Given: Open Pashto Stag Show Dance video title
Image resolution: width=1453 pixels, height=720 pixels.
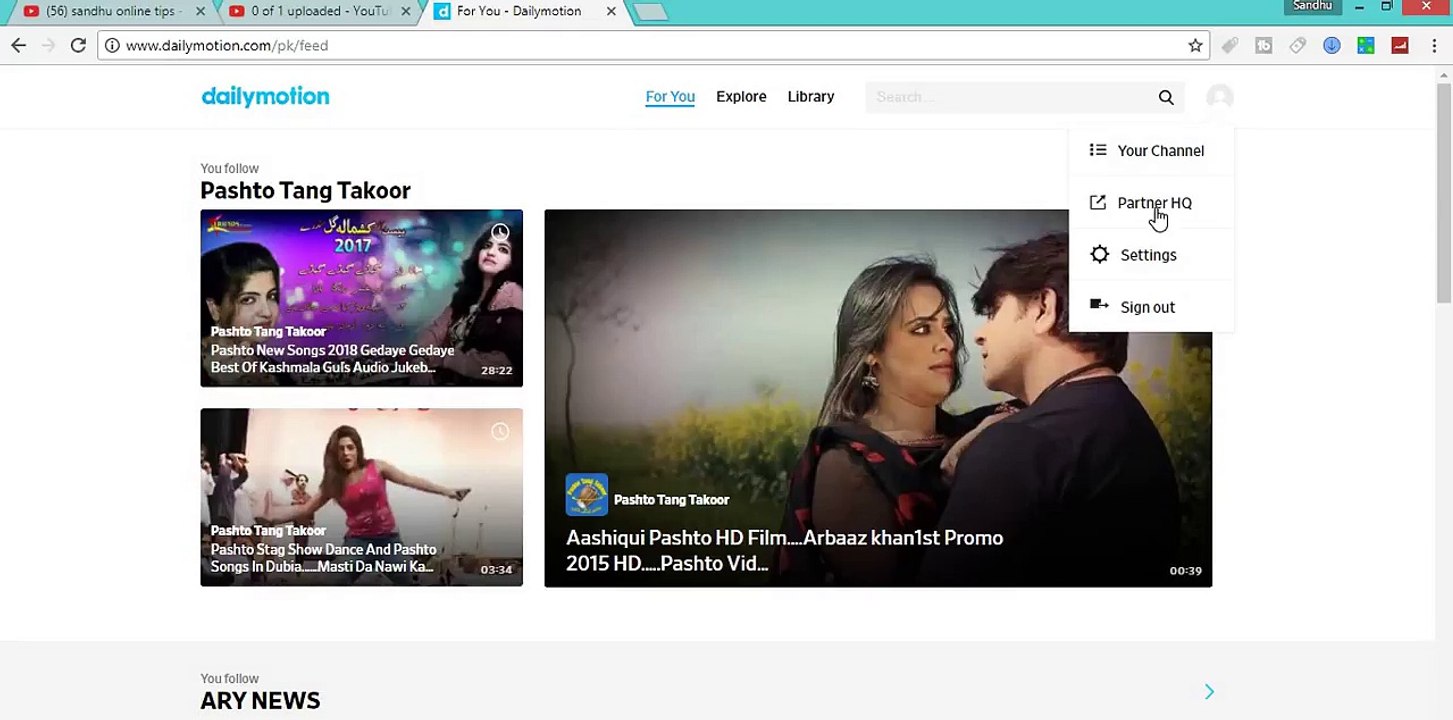Looking at the screenshot, I should pos(323,558).
